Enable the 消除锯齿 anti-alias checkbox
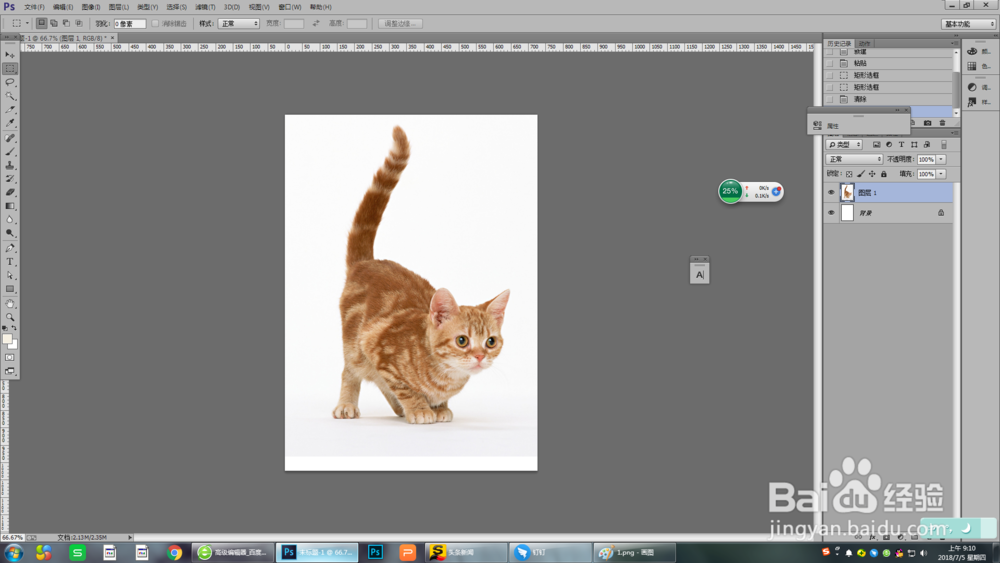 [155, 24]
